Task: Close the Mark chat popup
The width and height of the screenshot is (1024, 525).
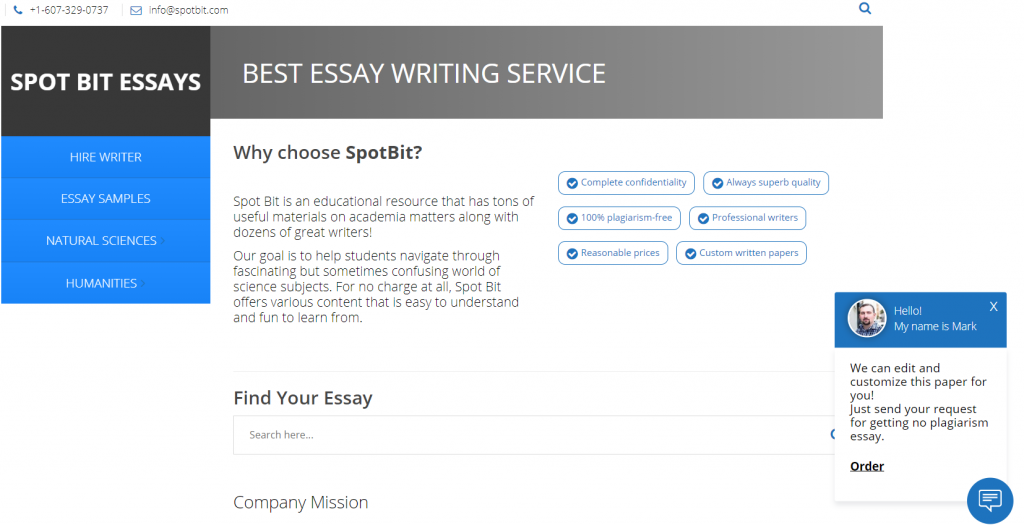Action: click(x=993, y=306)
